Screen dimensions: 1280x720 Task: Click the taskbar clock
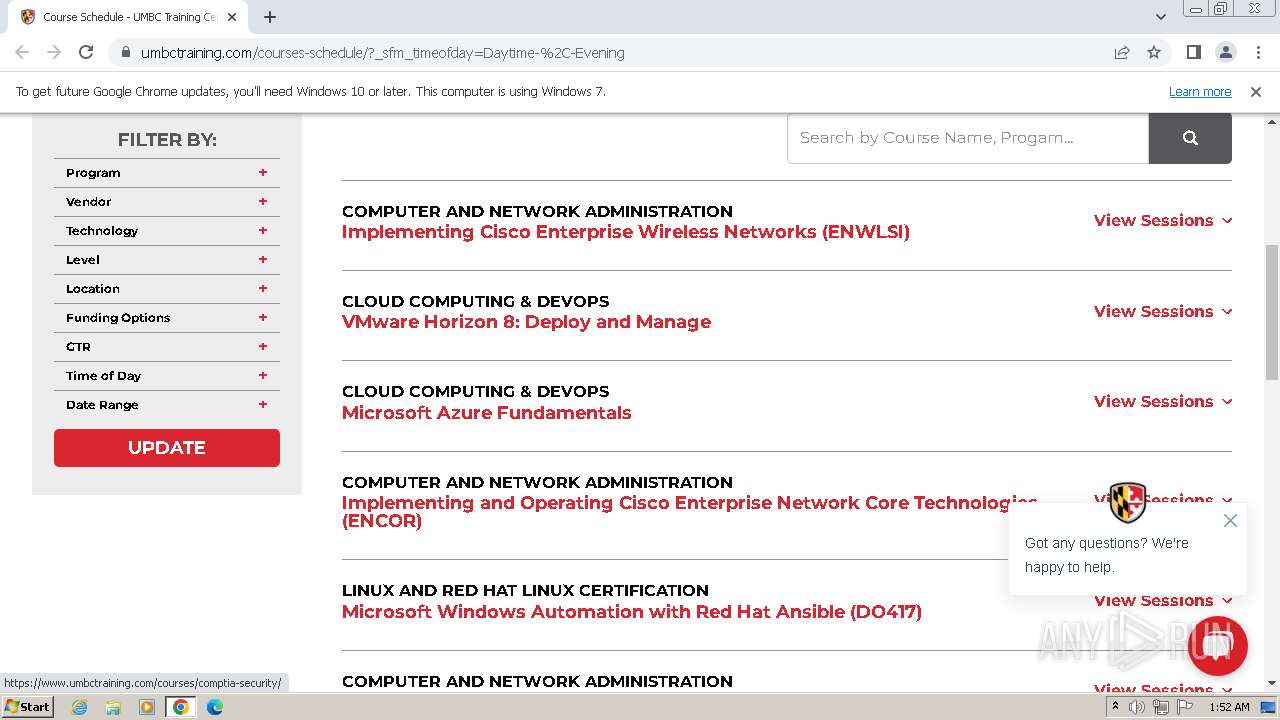point(1229,707)
